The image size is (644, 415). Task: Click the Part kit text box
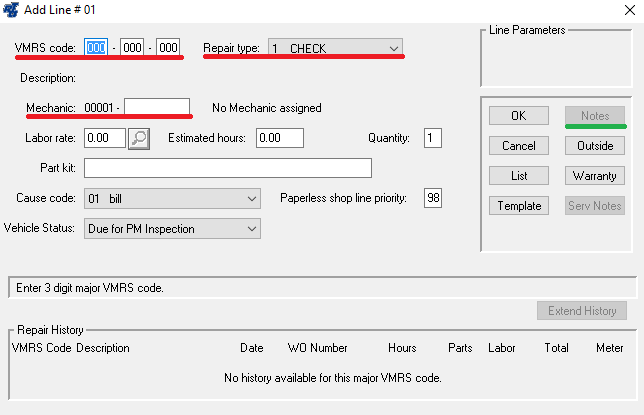coord(228,168)
